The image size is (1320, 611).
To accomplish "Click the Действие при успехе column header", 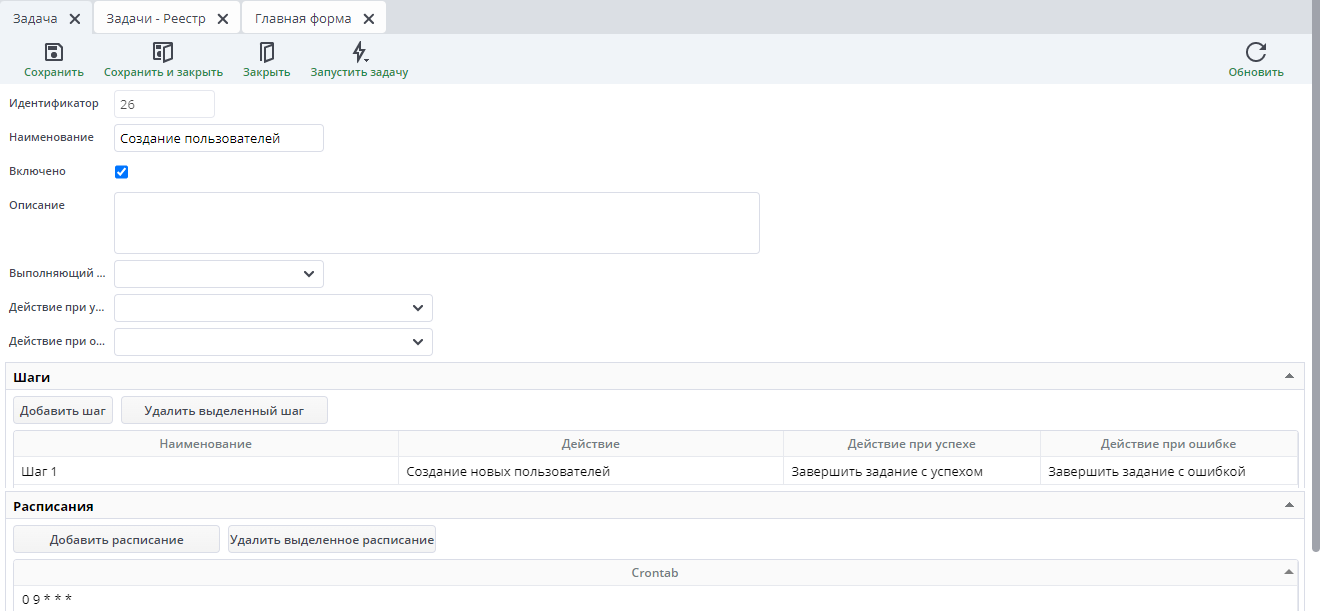I will pyautogui.click(x=912, y=444).
